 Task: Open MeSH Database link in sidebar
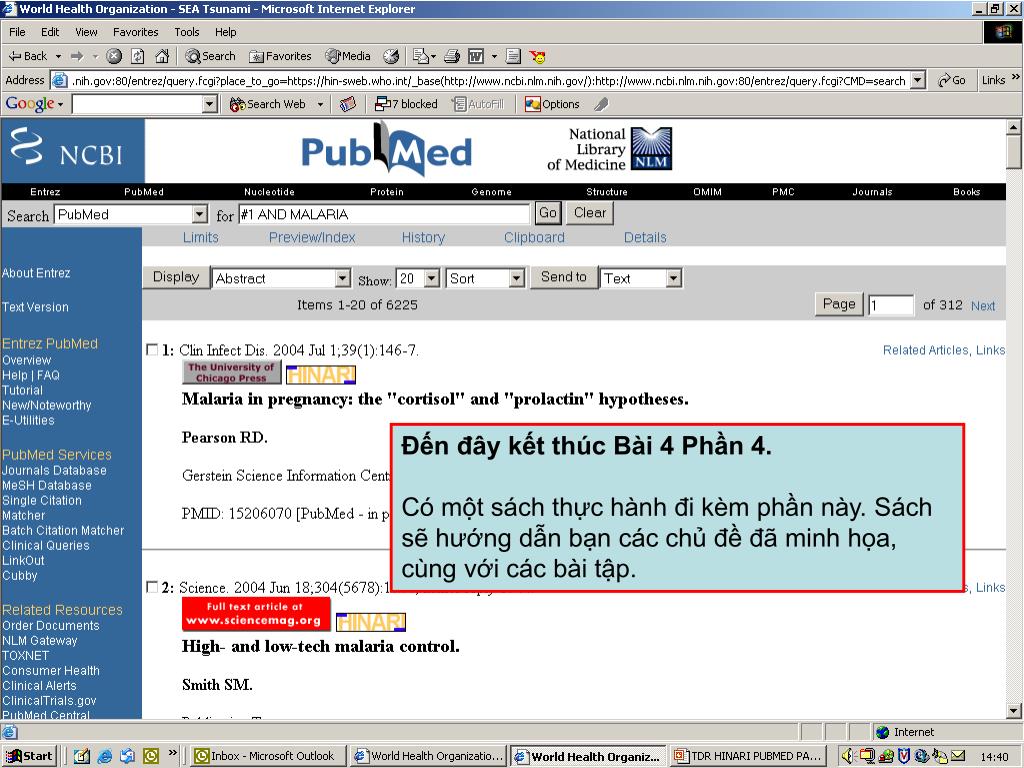click(x=46, y=485)
